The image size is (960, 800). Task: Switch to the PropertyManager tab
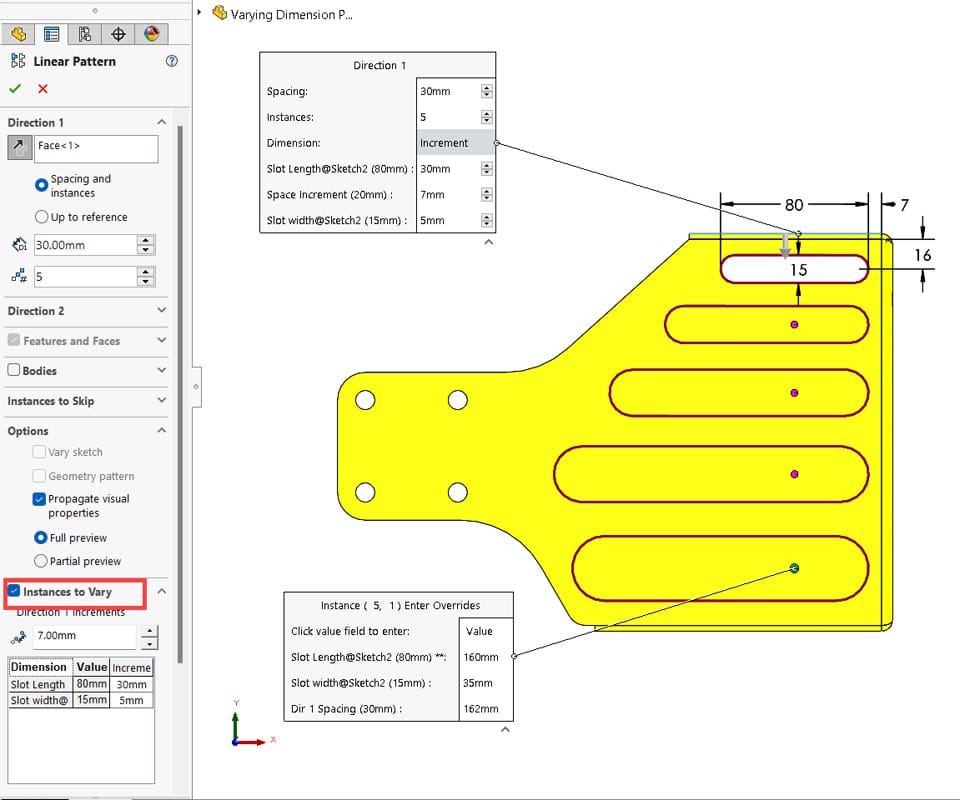(51, 34)
